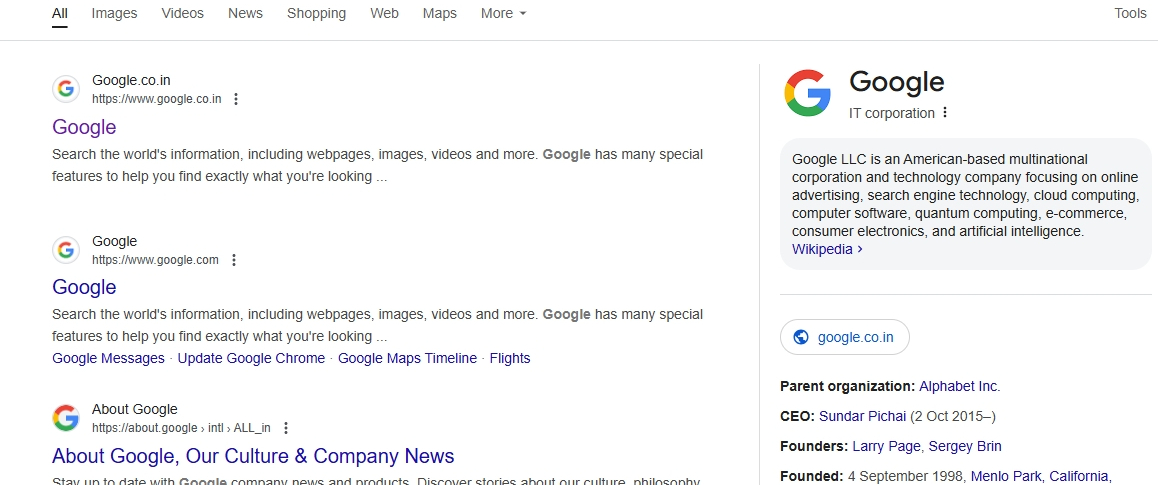
Task: Switch to the News tab
Action: (x=245, y=13)
